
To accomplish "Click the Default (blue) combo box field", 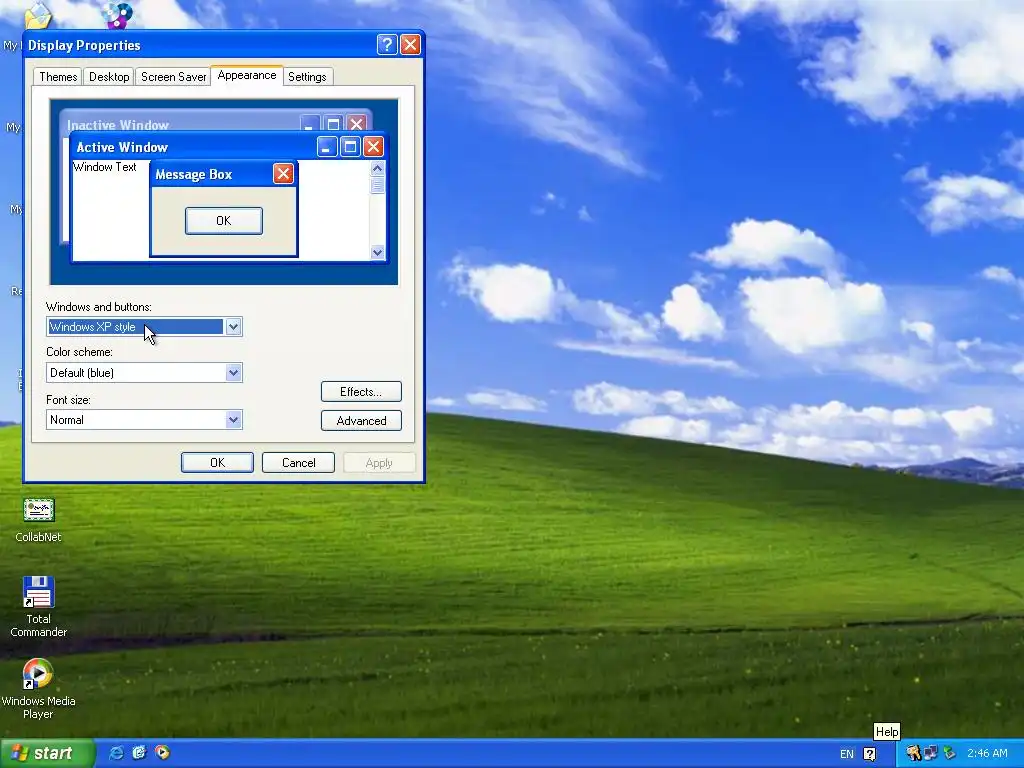I will 144,373.
